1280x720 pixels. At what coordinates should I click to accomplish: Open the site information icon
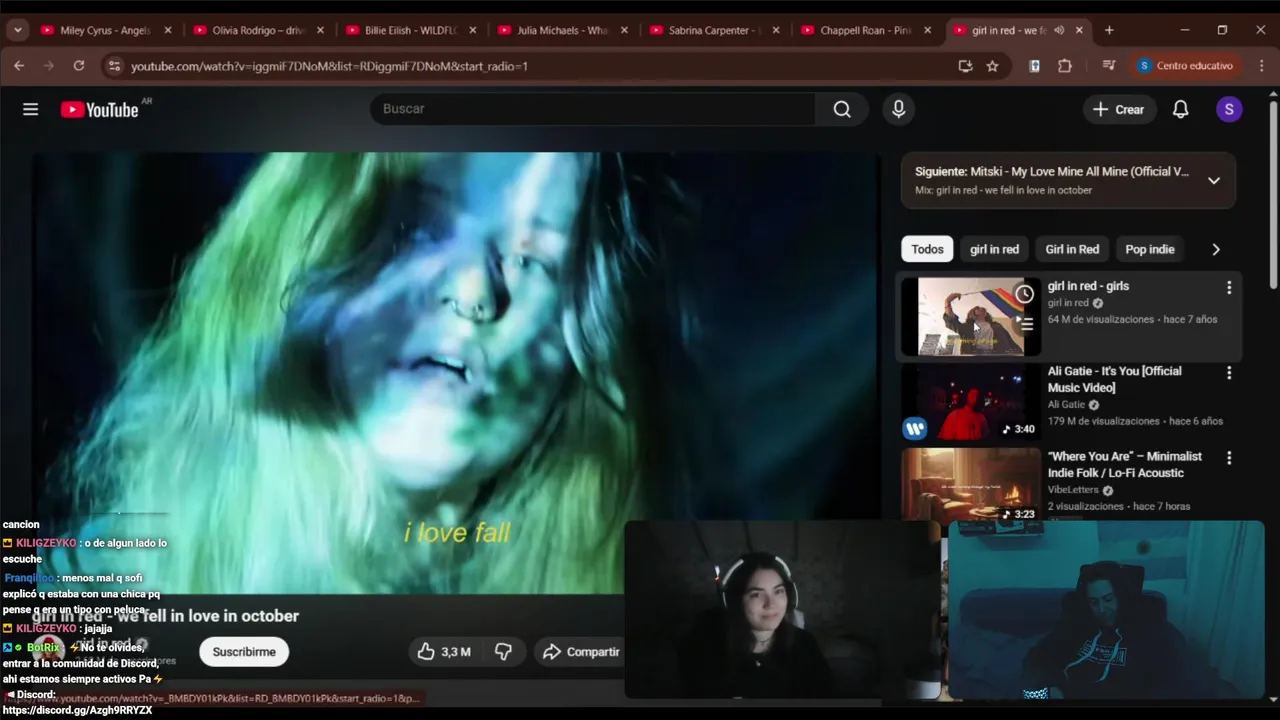(x=114, y=66)
